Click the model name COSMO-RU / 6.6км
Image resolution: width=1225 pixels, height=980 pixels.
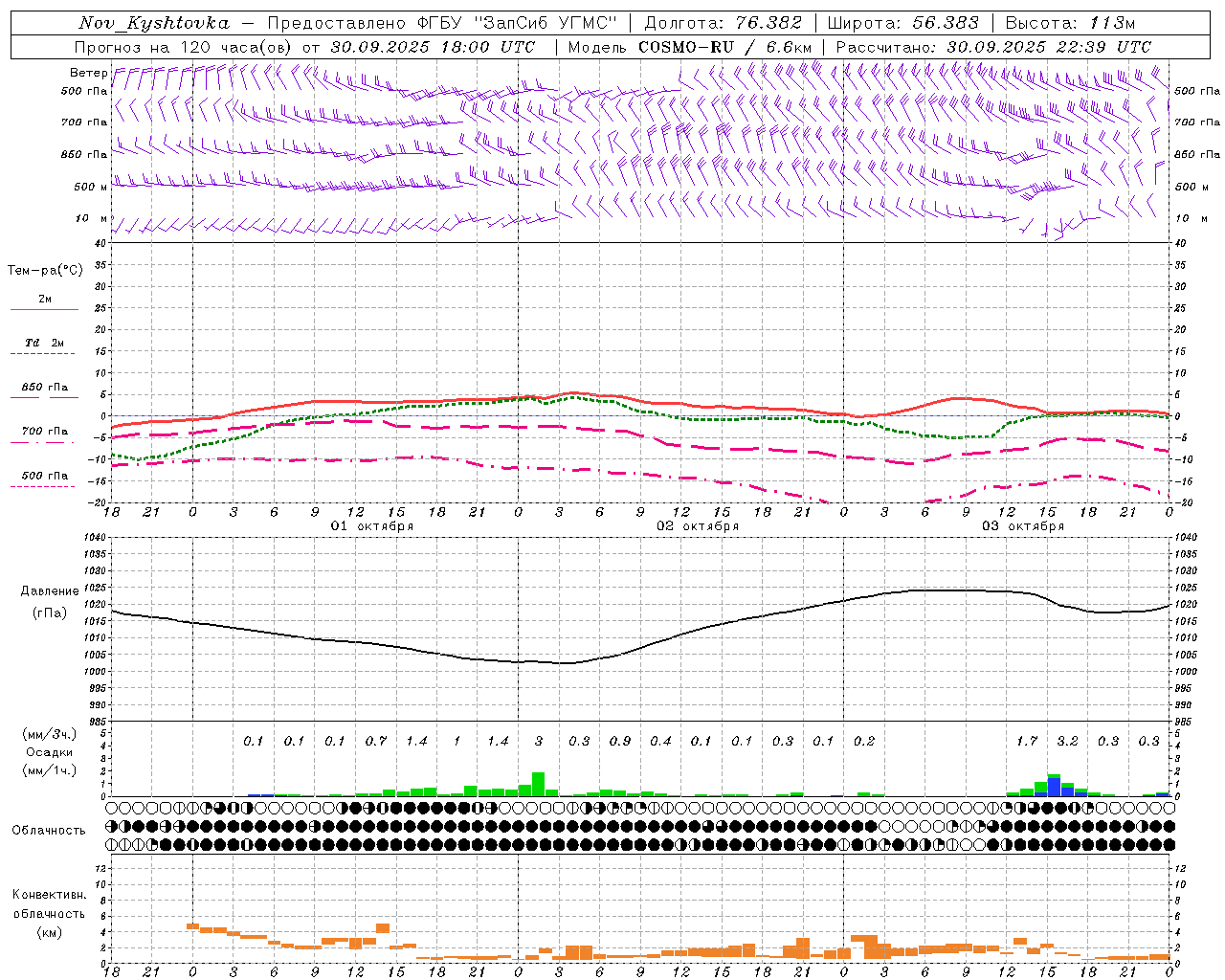(724, 47)
